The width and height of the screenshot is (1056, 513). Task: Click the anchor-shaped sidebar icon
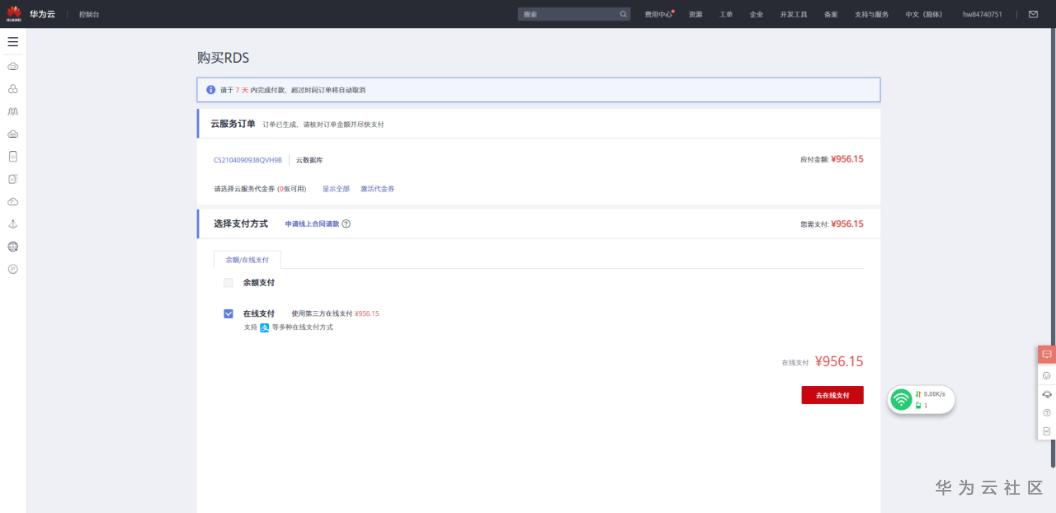tap(13, 224)
